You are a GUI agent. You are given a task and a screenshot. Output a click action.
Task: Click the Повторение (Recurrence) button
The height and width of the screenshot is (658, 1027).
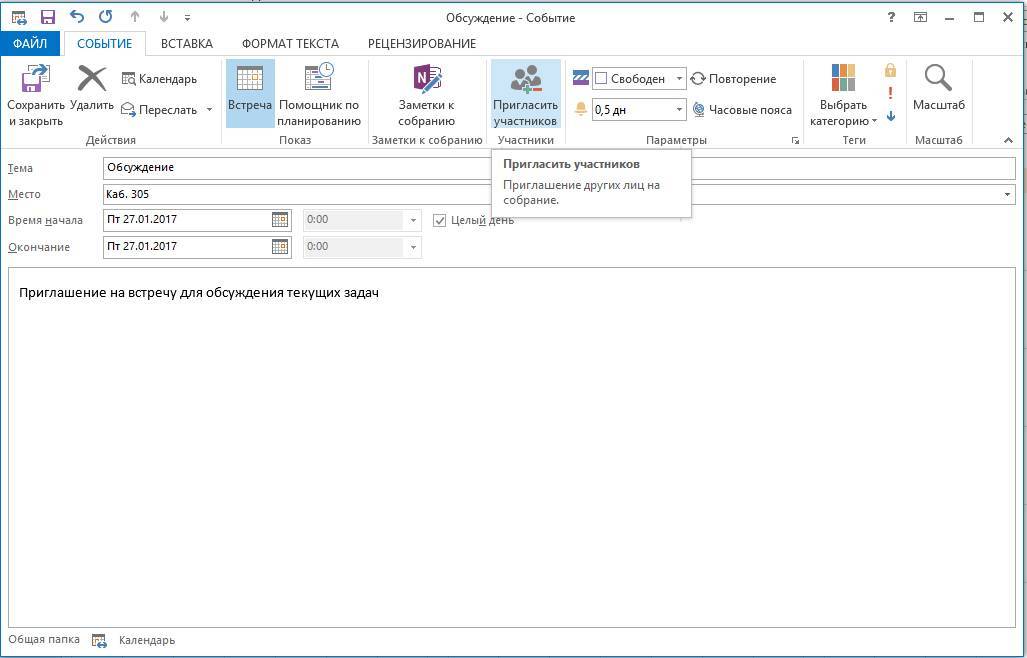pos(733,79)
